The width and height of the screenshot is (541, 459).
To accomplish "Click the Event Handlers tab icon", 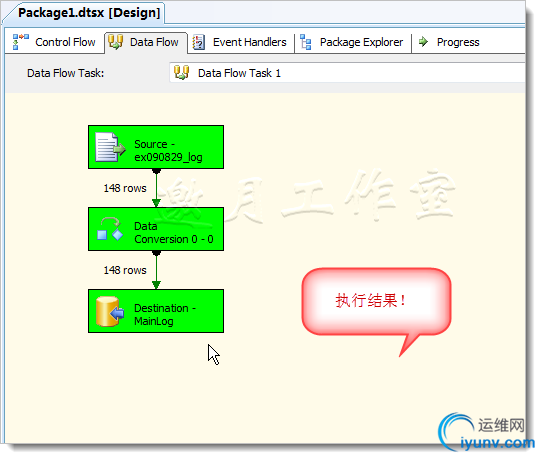I will pos(199,42).
